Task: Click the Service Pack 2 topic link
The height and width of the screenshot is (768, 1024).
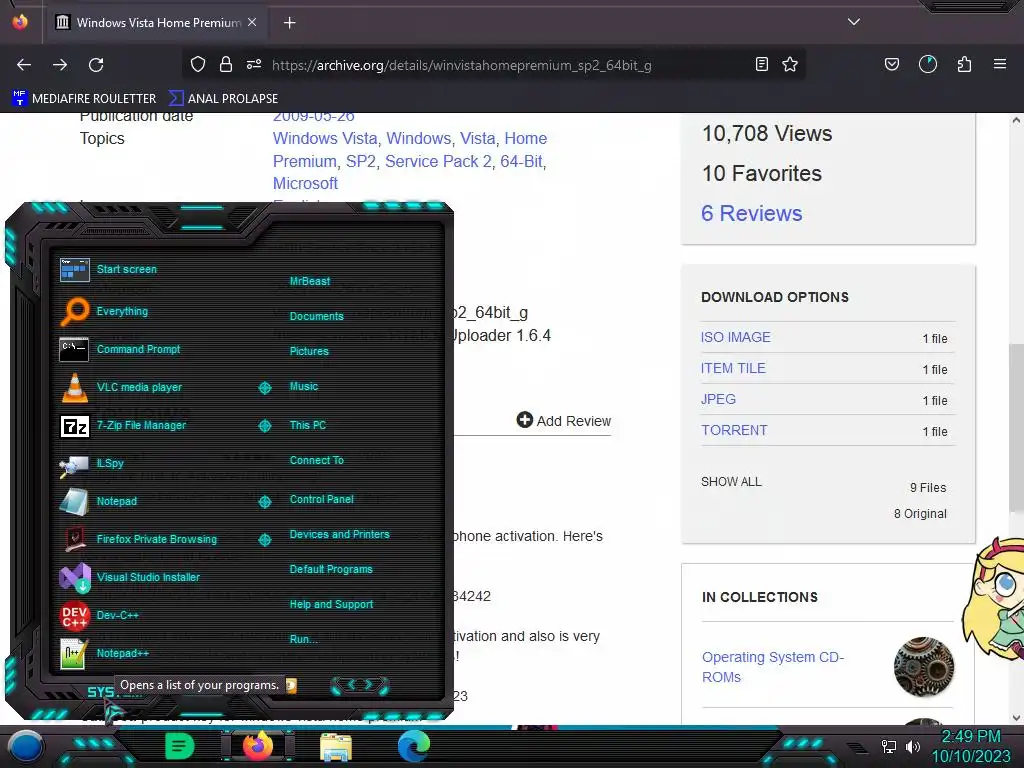Action: pyautogui.click(x=438, y=161)
